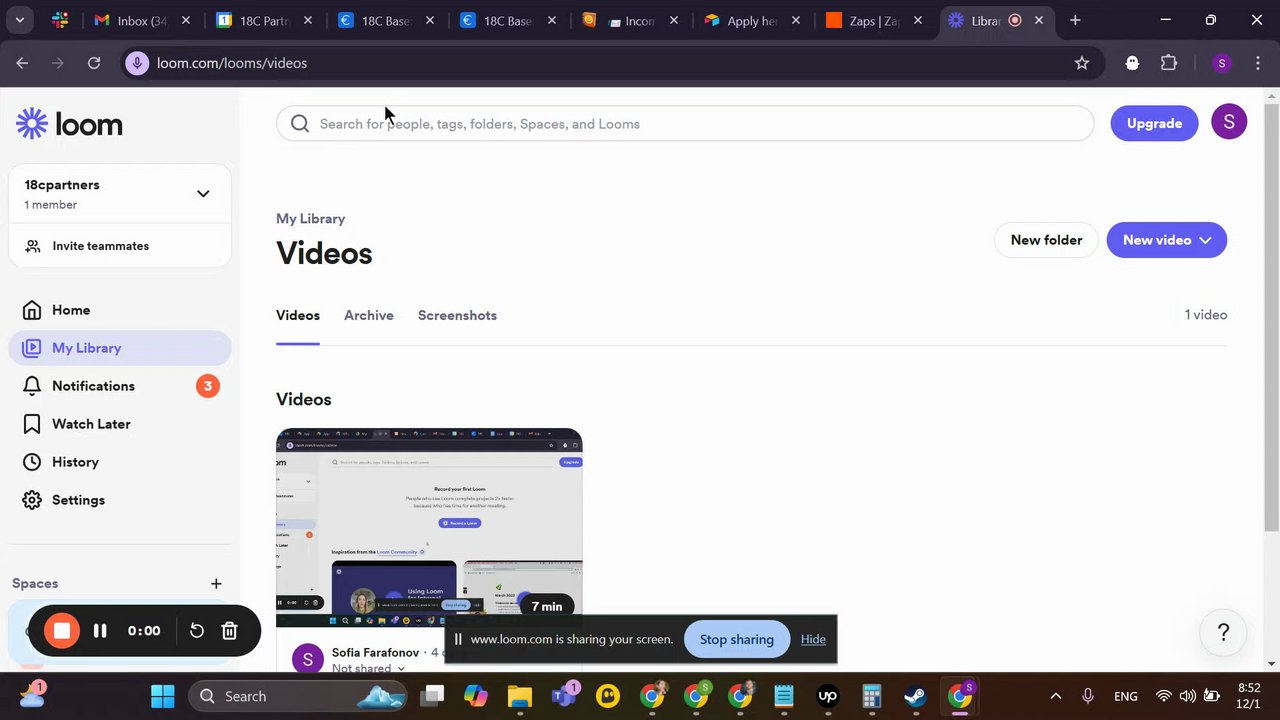
Task: Open the help question mark button
Action: (1223, 633)
